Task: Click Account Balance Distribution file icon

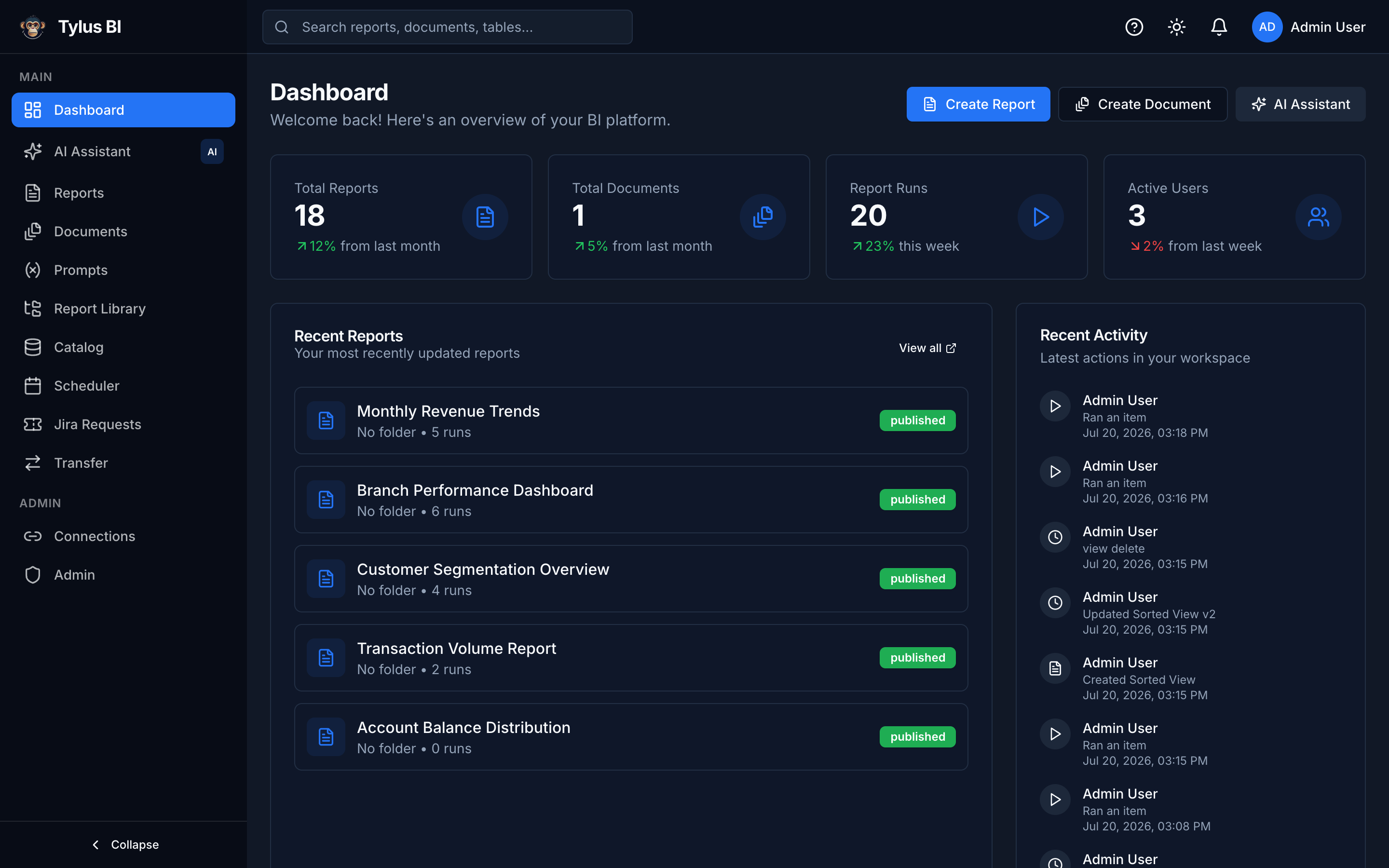Action: (326, 737)
